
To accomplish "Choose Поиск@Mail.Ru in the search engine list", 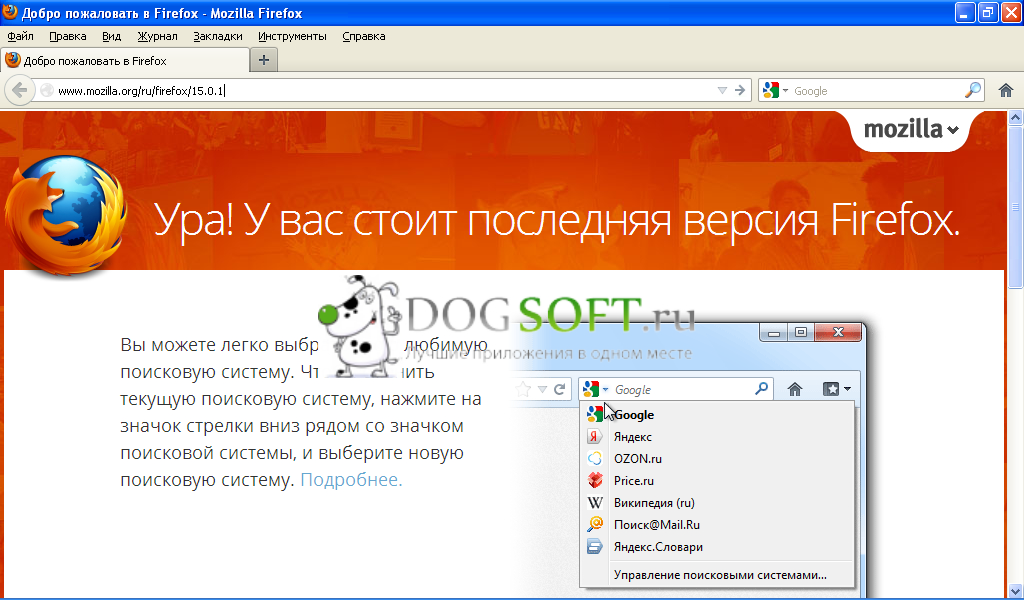I will tap(717, 525).
